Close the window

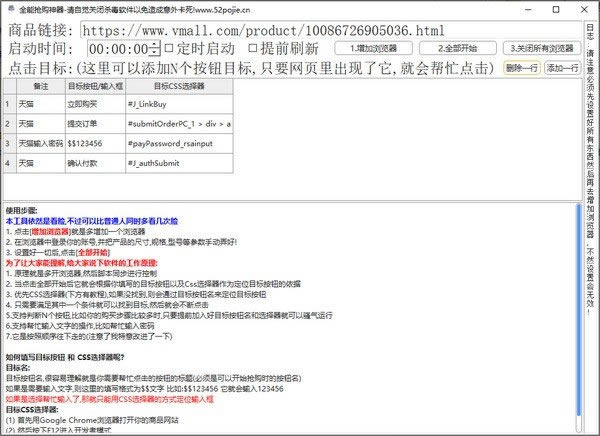[x=584, y=10]
